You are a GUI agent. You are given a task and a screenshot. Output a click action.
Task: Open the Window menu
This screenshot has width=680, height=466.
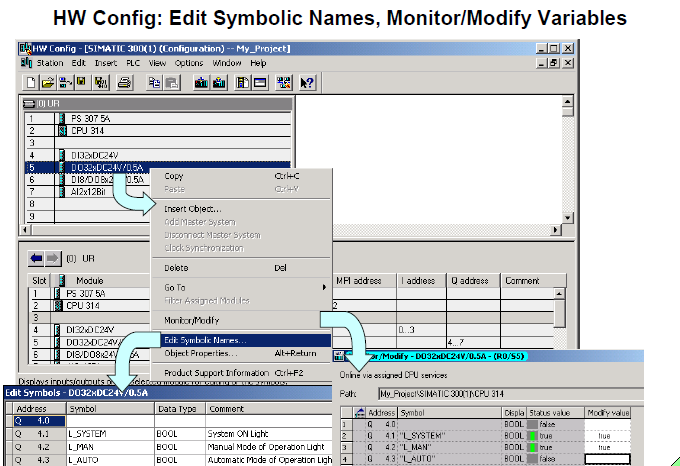pyautogui.click(x=227, y=63)
